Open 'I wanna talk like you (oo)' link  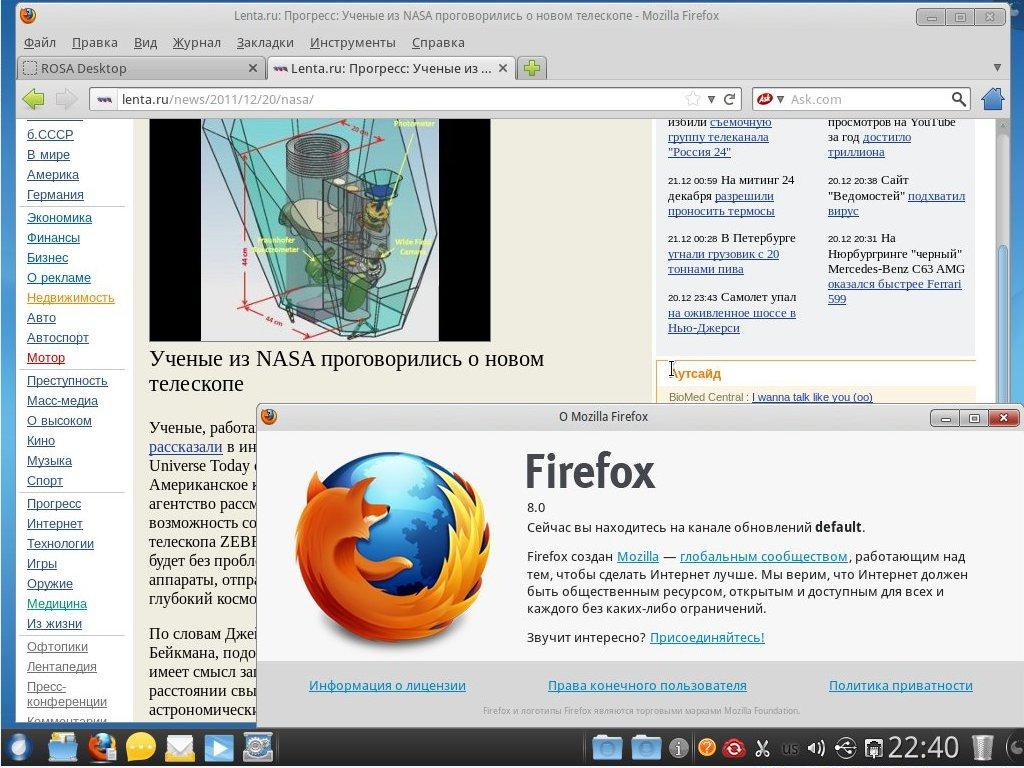click(x=812, y=397)
